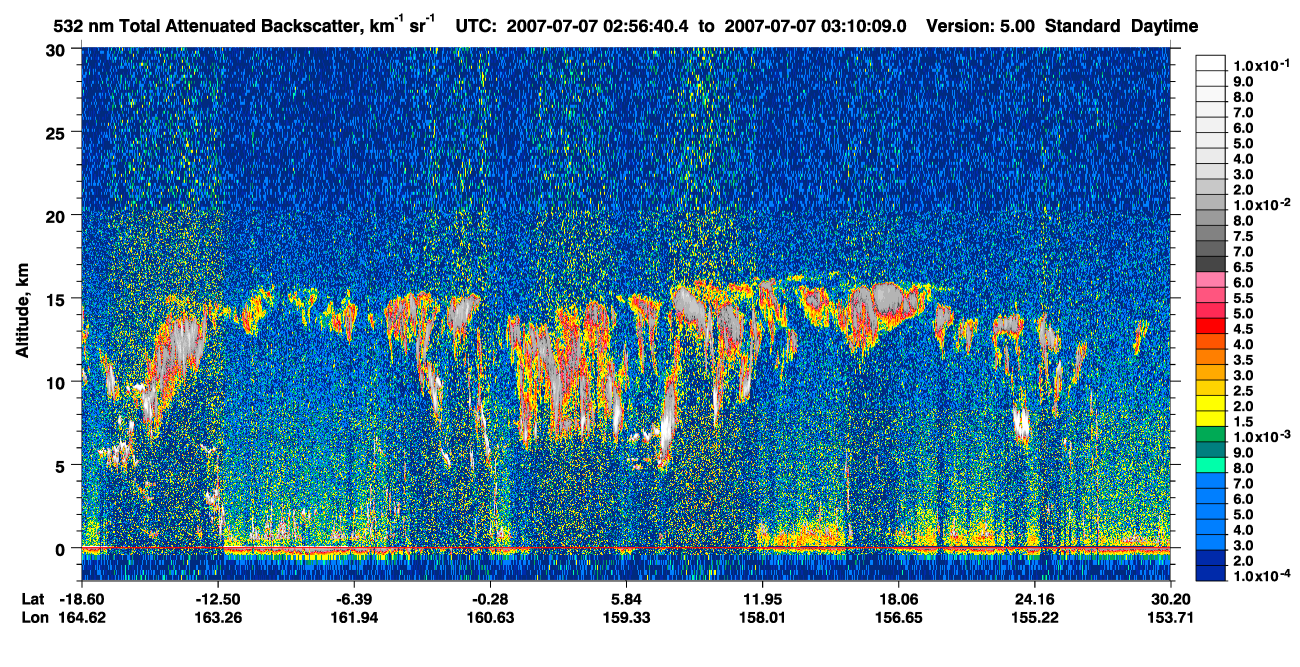Click the colorbar label '1.0x10-1'
1300x667 pixels.
click(x=1262, y=65)
